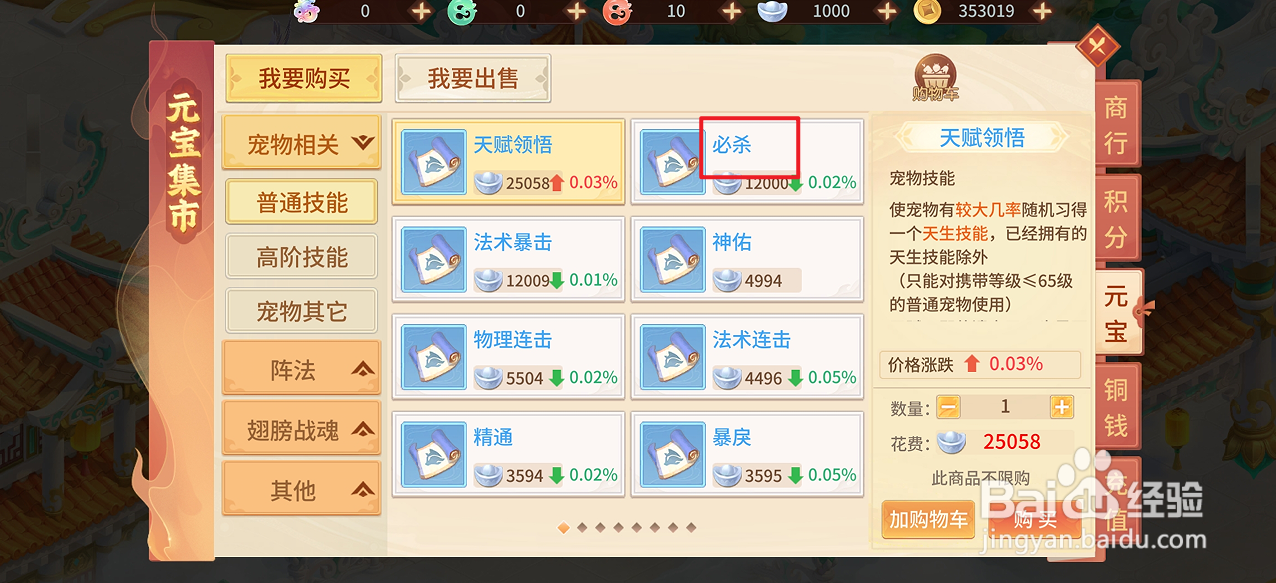Decrease quantity with minus stepper

(949, 407)
